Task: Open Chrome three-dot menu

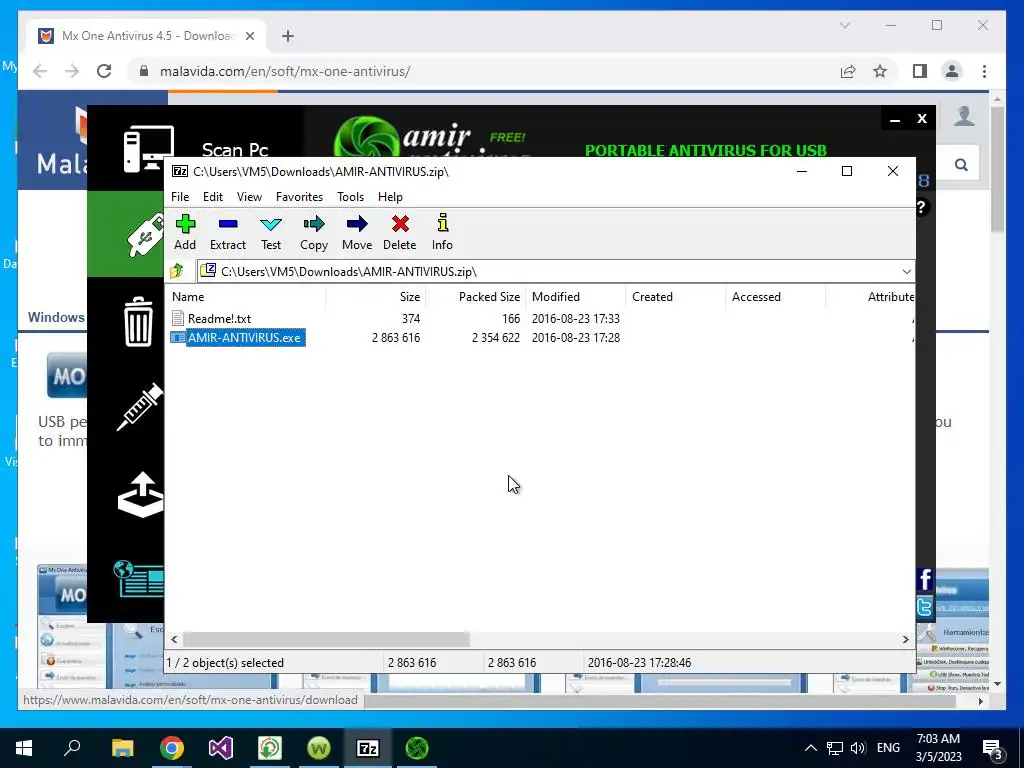Action: tap(984, 71)
